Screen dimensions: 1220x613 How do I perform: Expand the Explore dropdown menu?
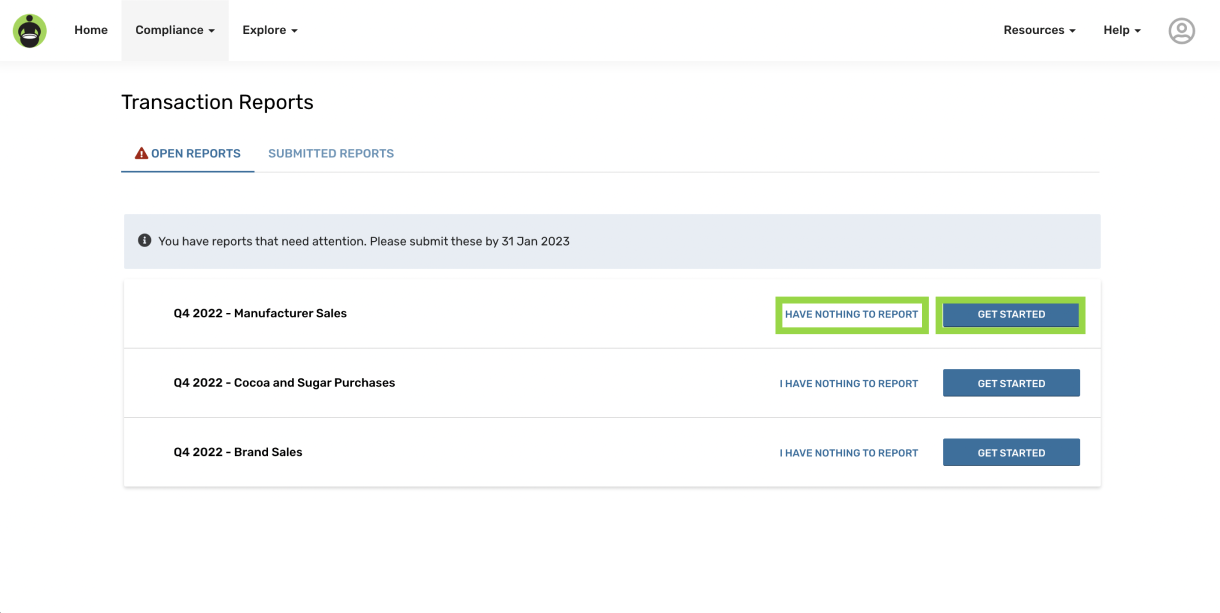[270, 30]
